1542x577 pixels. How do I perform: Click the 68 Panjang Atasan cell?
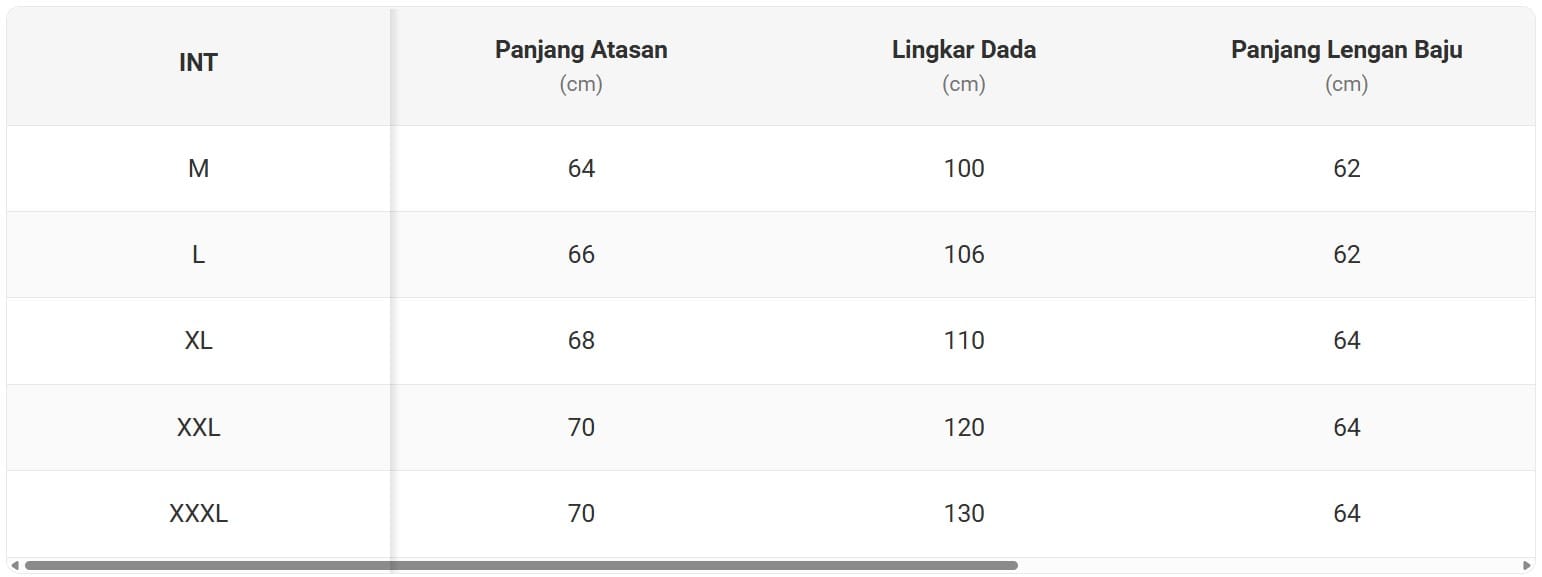coord(581,341)
